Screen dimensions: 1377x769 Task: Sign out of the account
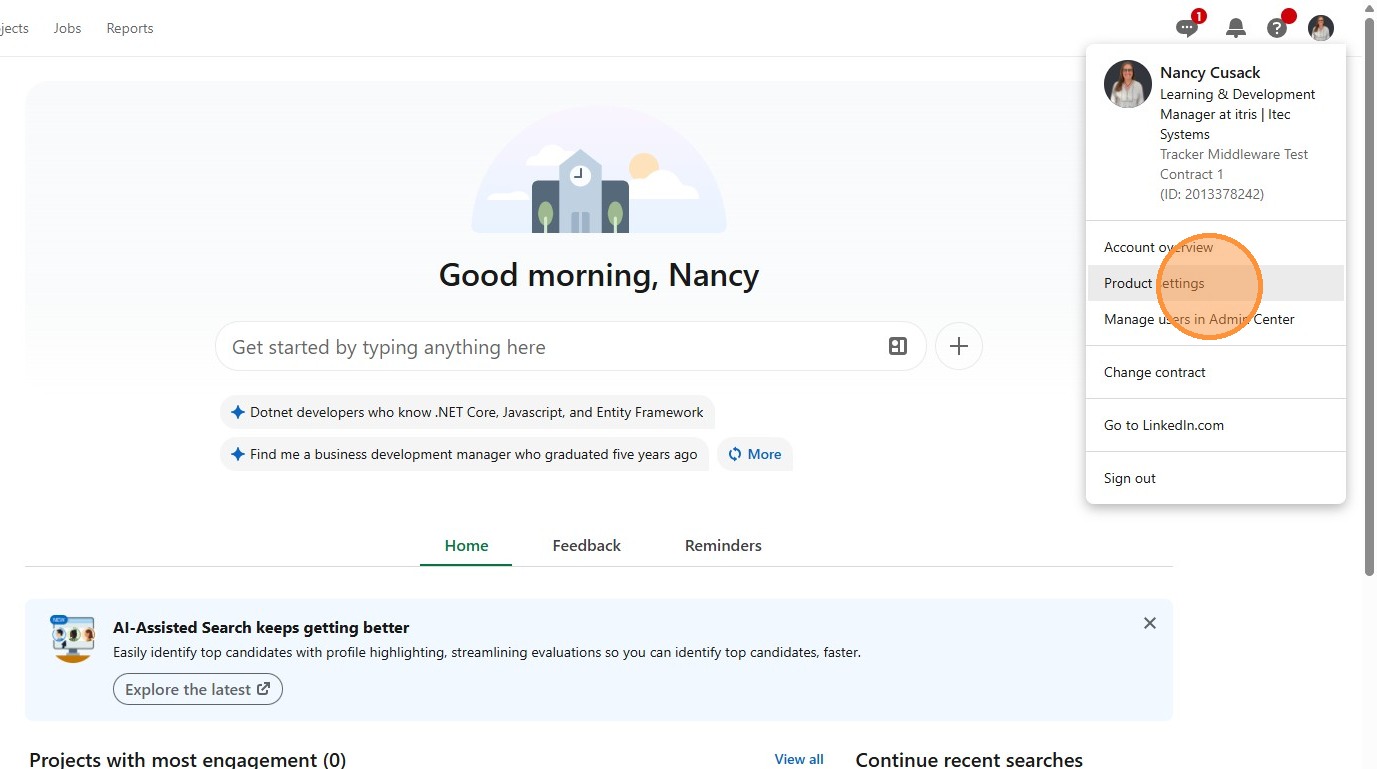1129,478
